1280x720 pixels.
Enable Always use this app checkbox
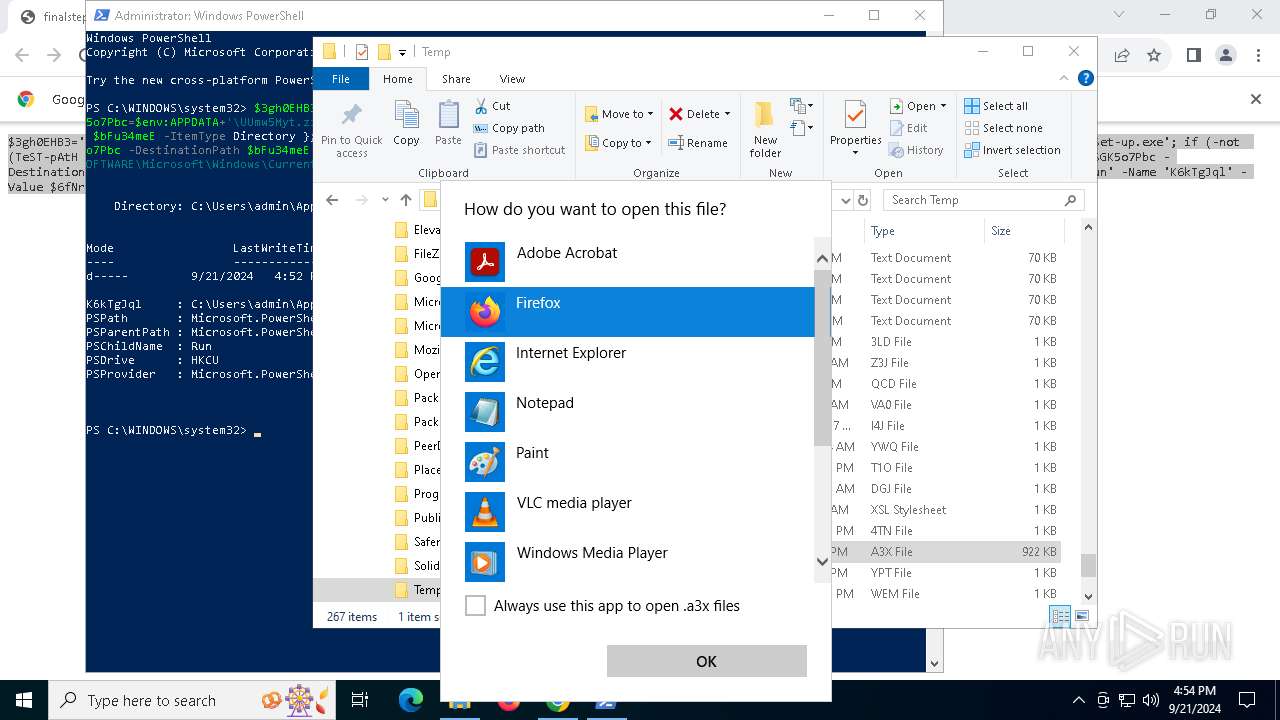click(476, 606)
